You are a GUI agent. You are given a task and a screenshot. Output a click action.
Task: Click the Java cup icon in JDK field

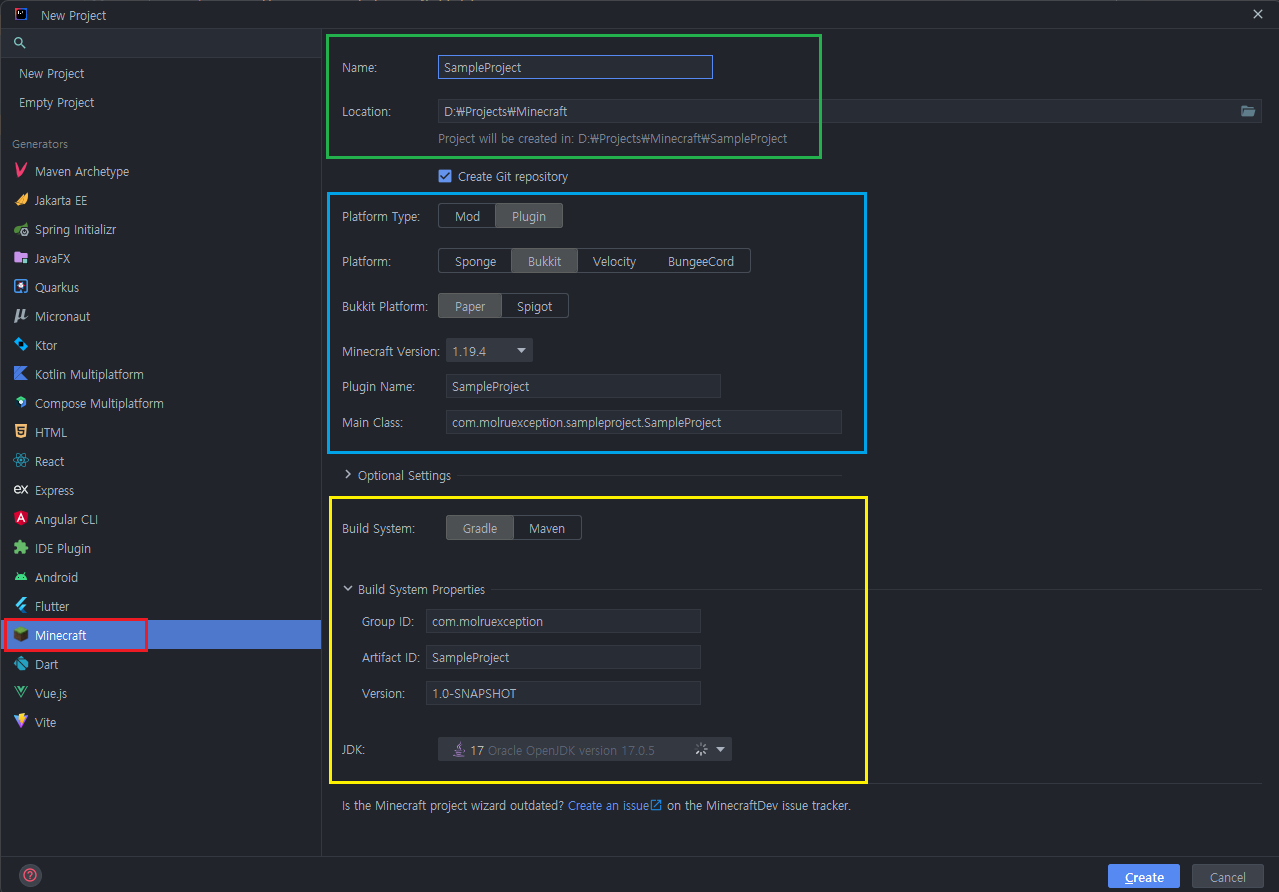point(458,750)
